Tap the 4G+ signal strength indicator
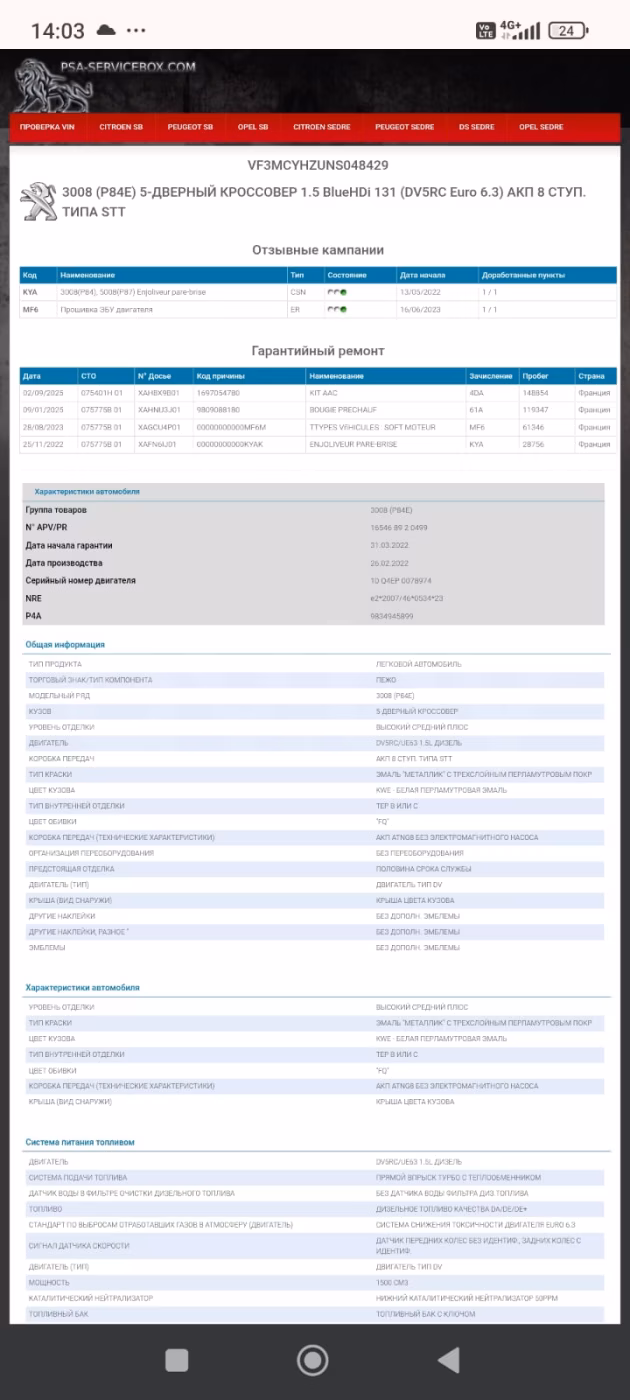This screenshot has width=630, height=1400. [x=520, y=30]
